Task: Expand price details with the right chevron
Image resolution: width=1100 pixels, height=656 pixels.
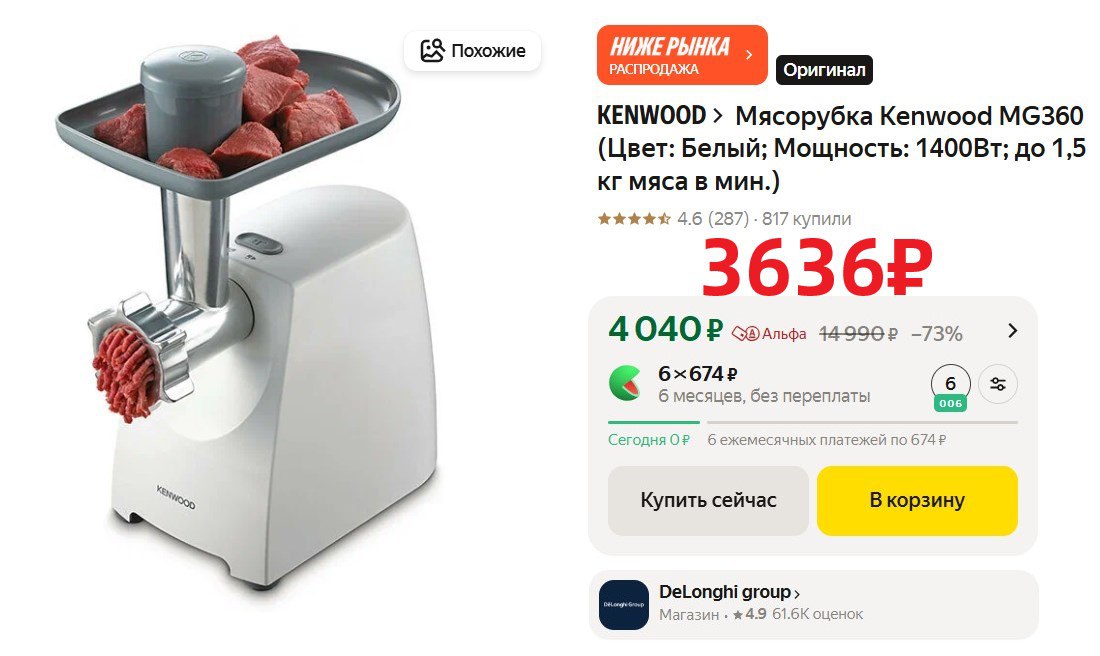Action: pyautogui.click(x=1012, y=330)
